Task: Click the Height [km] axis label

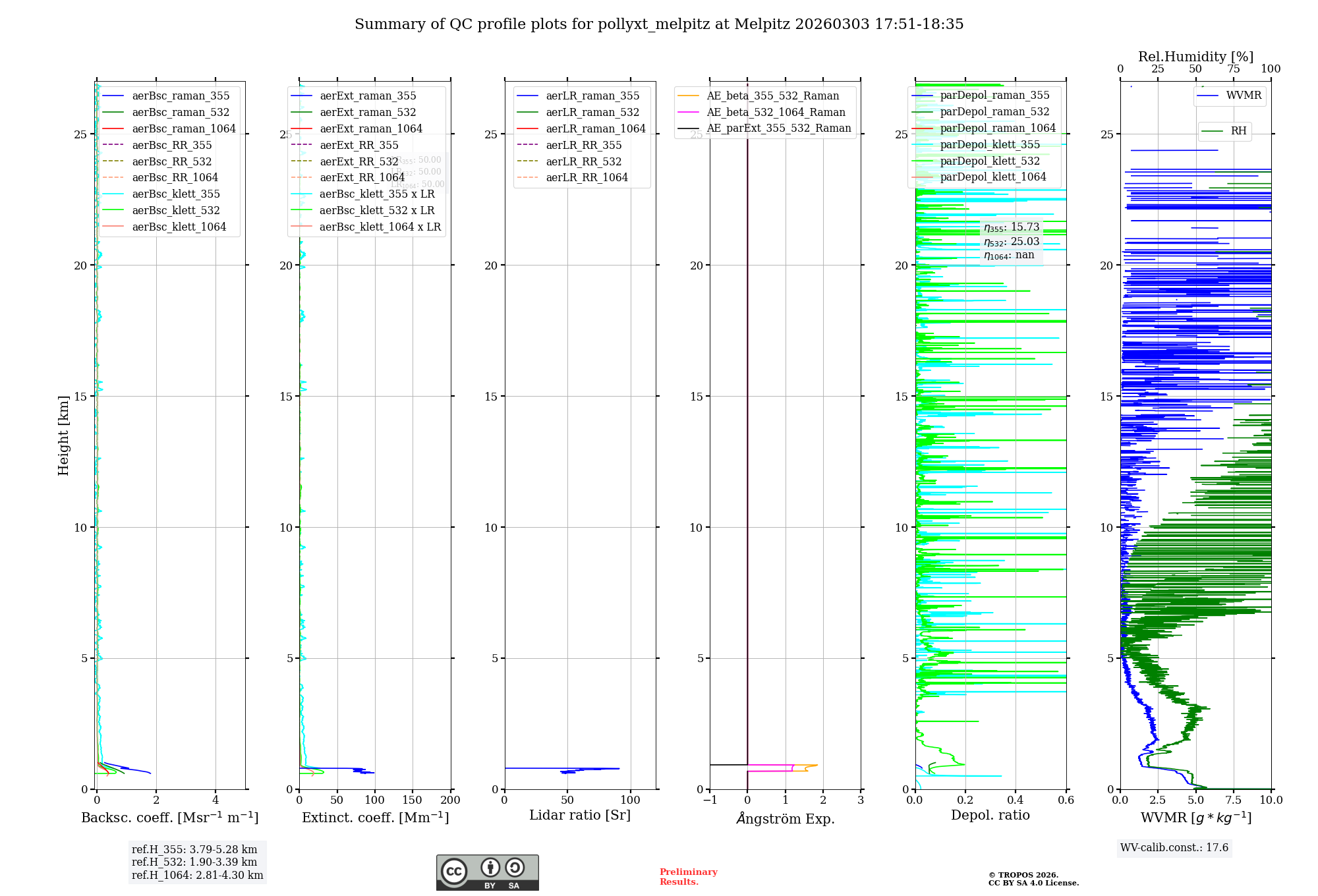Action: tap(63, 435)
